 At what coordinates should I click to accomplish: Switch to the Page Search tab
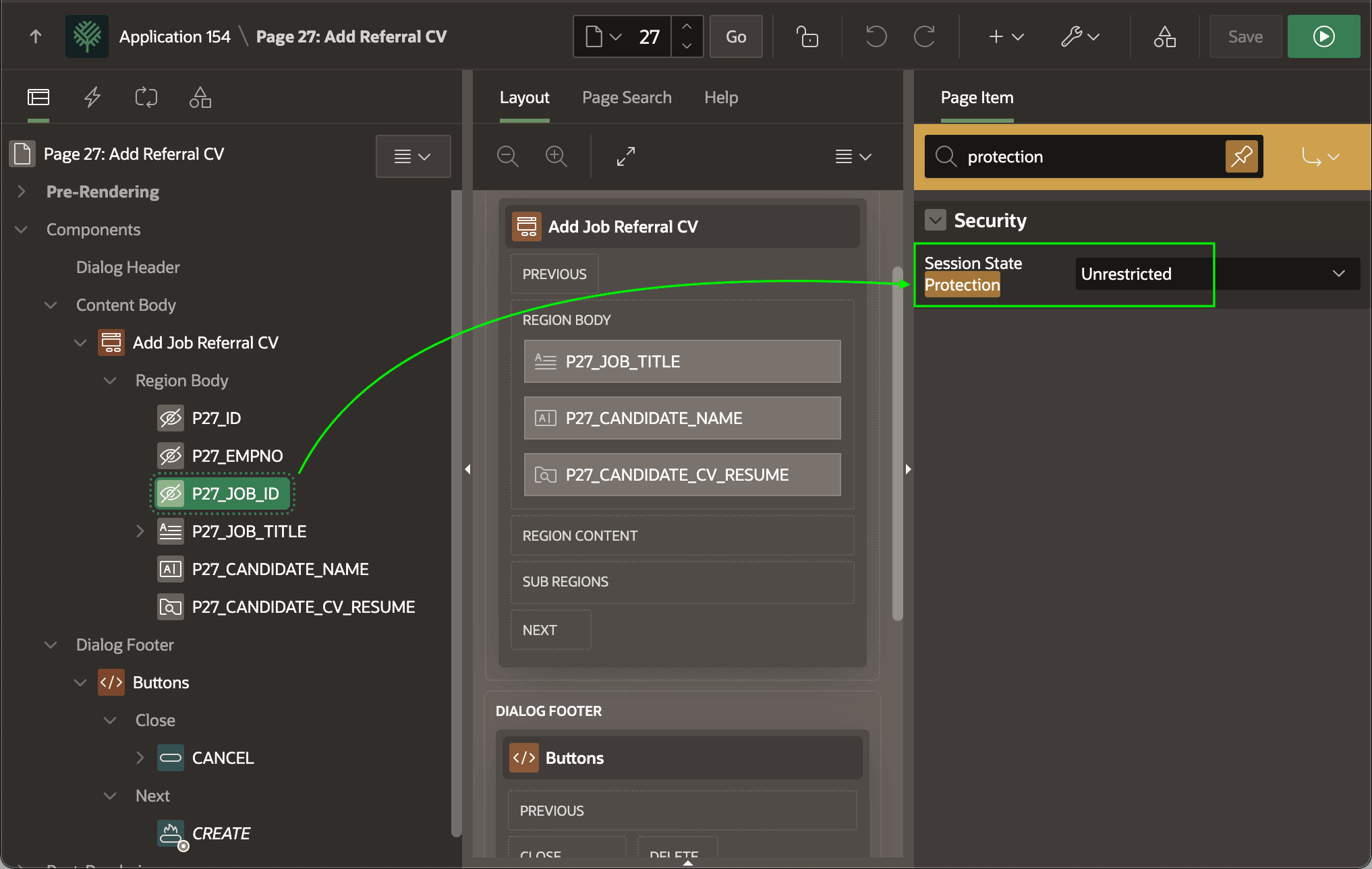[x=627, y=98]
